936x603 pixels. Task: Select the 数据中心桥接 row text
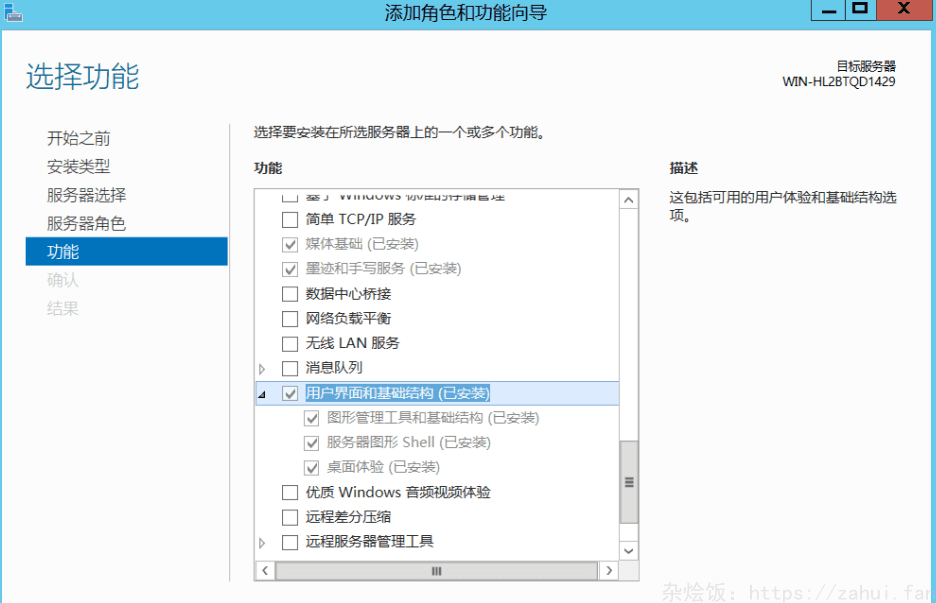point(348,294)
